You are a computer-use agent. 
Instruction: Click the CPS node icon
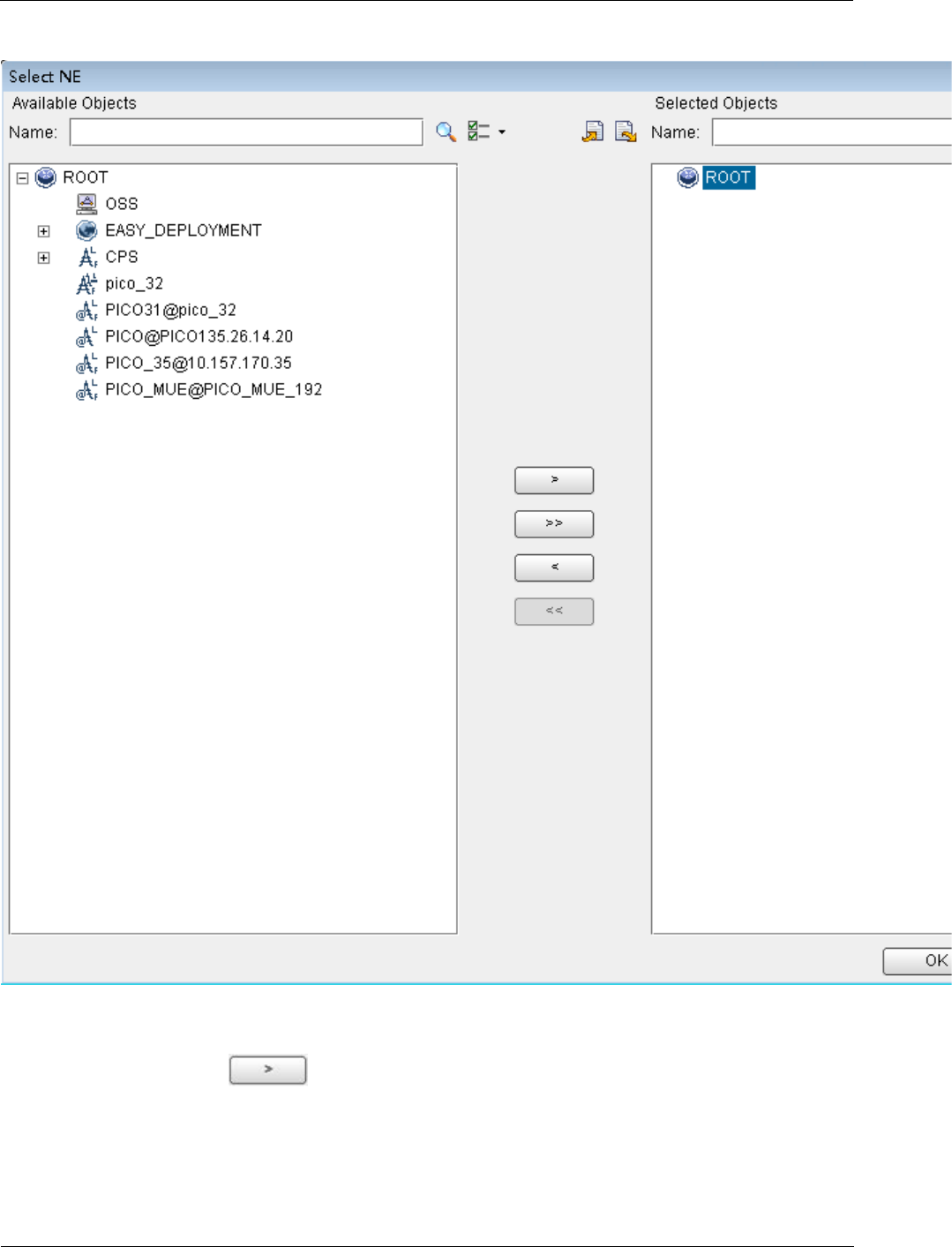click(86, 257)
